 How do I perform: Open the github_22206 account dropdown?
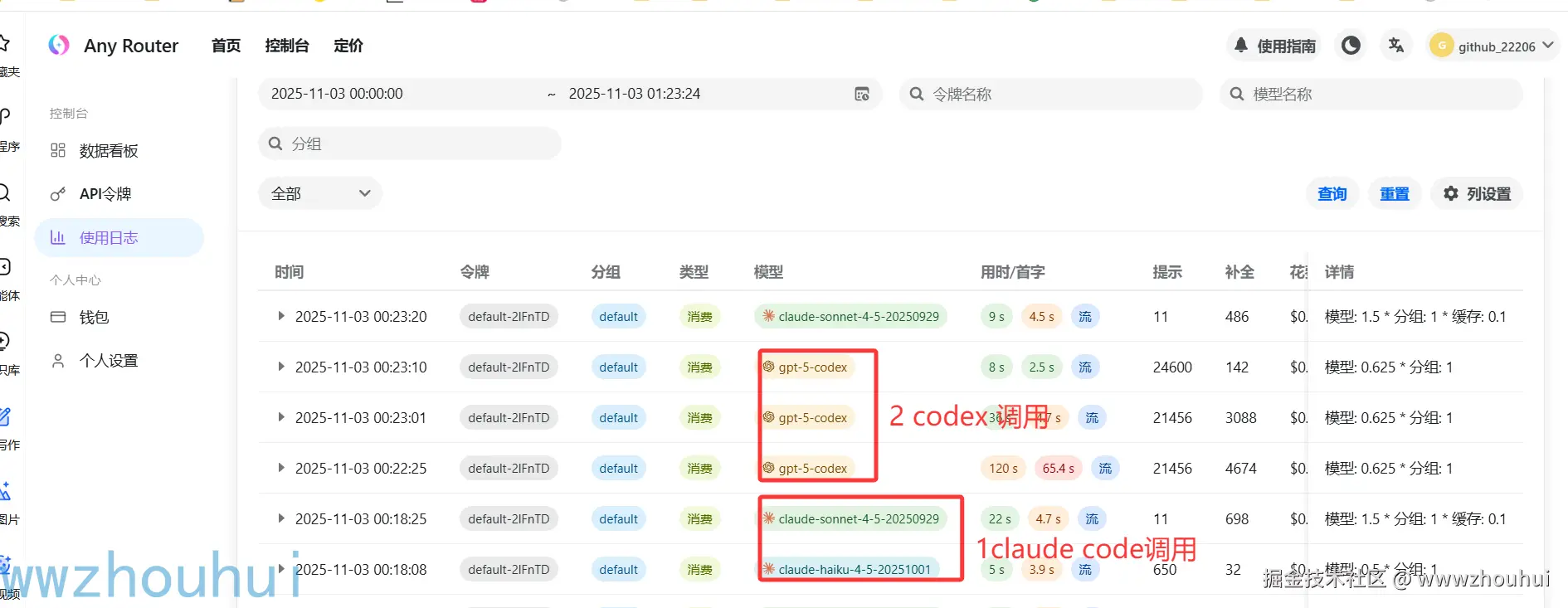[1494, 46]
